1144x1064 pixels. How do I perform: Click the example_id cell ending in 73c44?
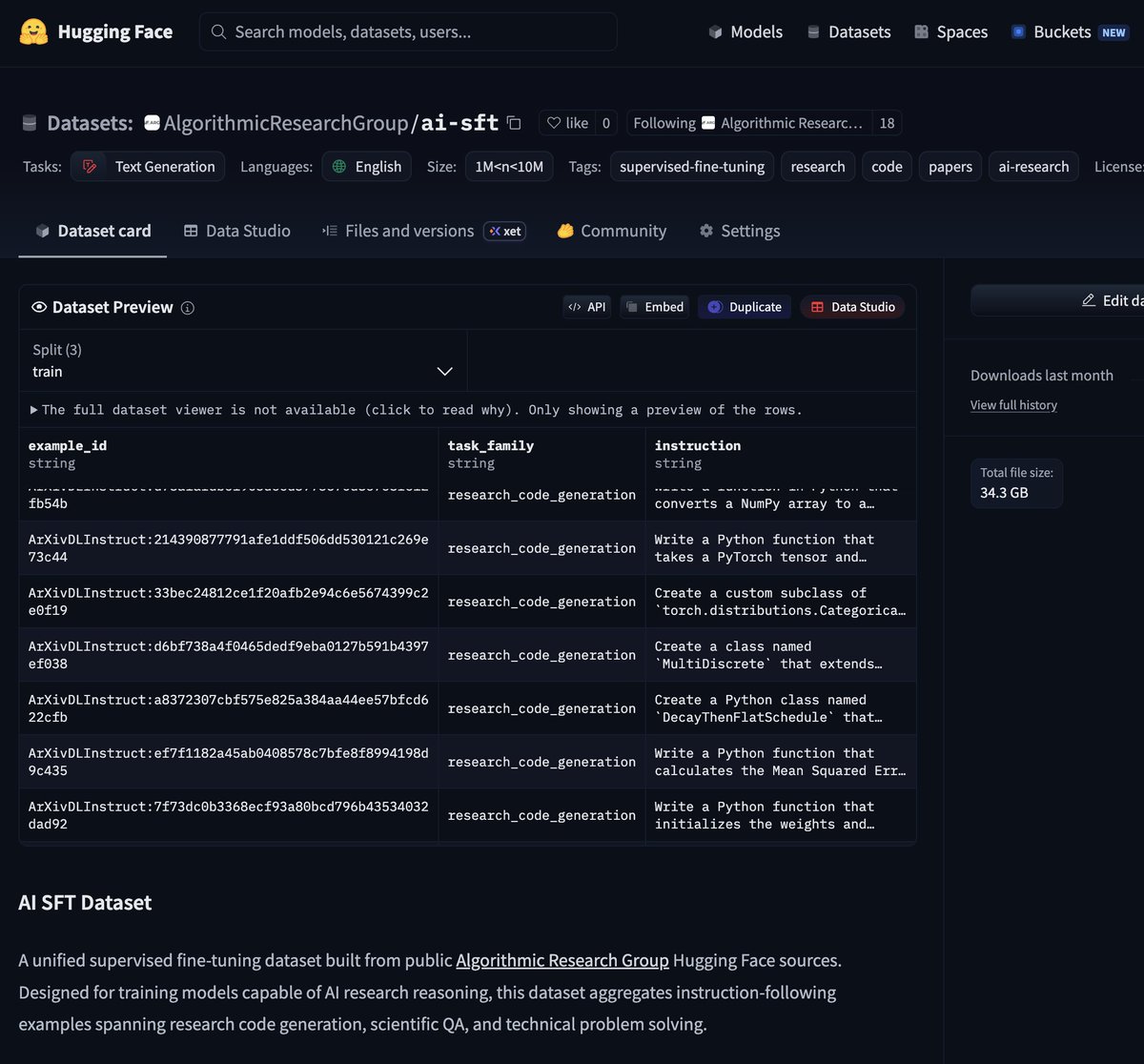coord(229,548)
